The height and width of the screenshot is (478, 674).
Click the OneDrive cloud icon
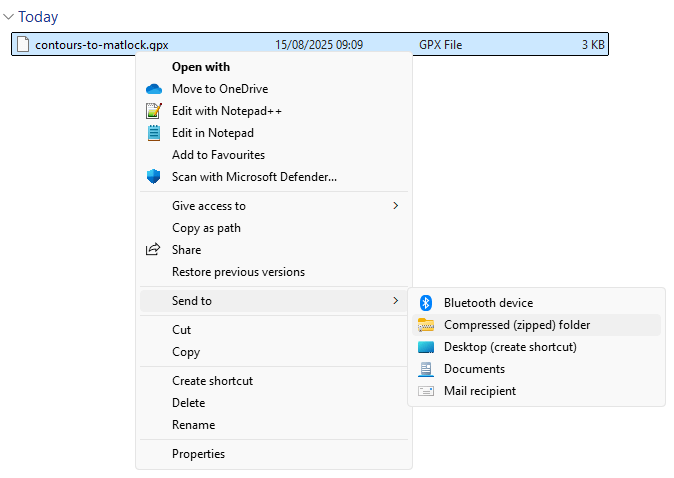[154, 89]
